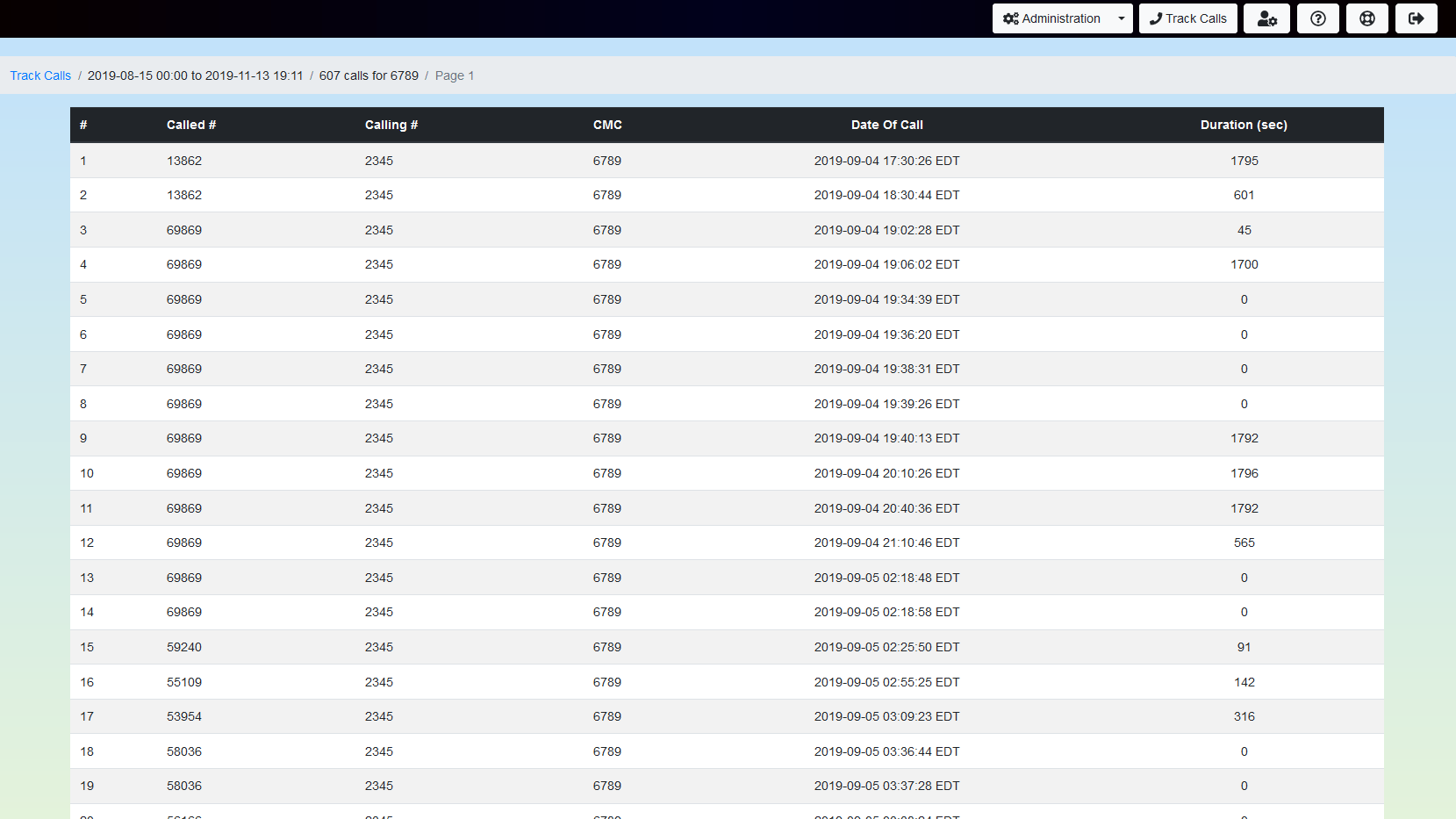The image size is (1456, 819).
Task: Click the logout arrow icon
Action: coord(1416,18)
